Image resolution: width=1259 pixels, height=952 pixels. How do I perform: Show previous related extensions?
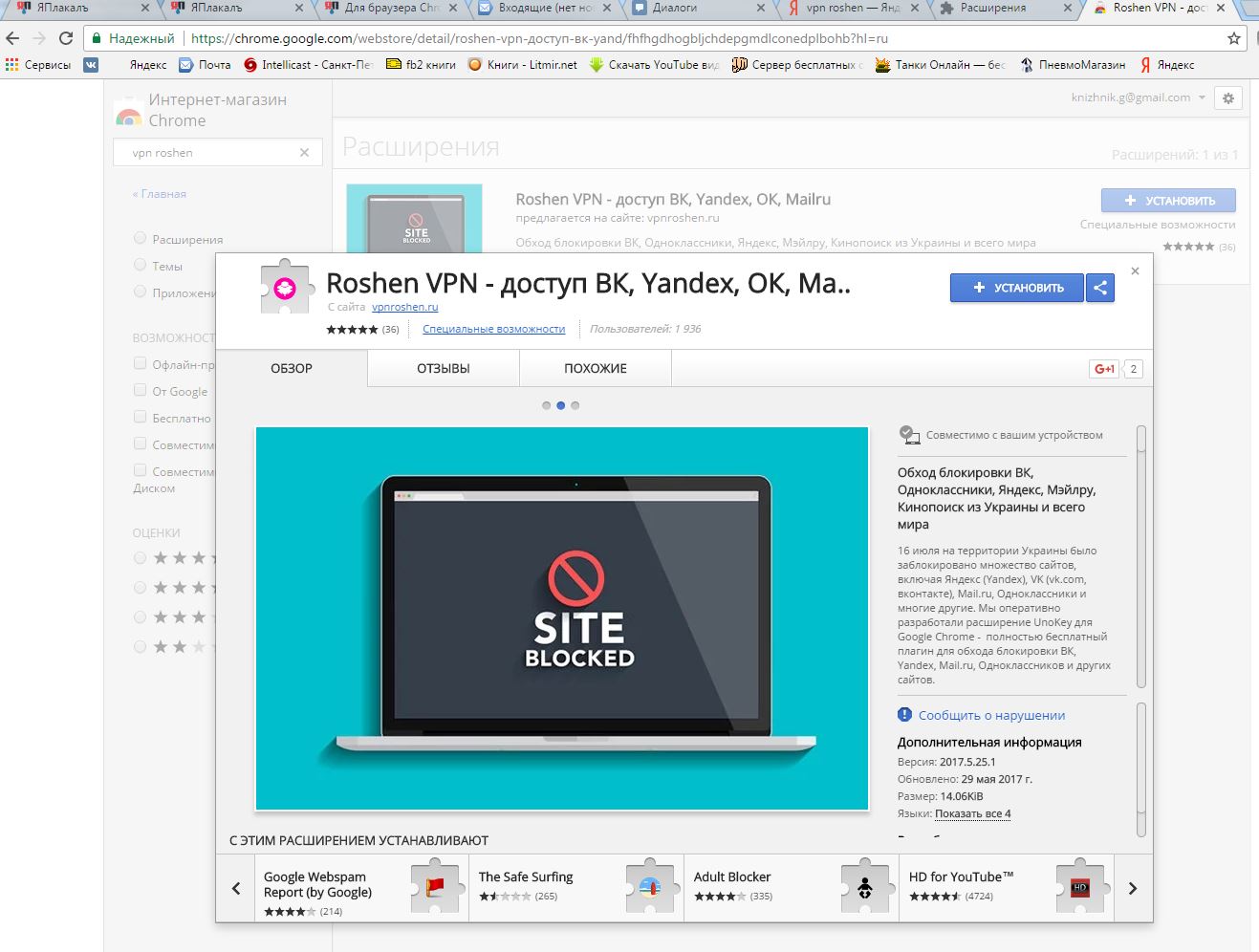click(236, 888)
